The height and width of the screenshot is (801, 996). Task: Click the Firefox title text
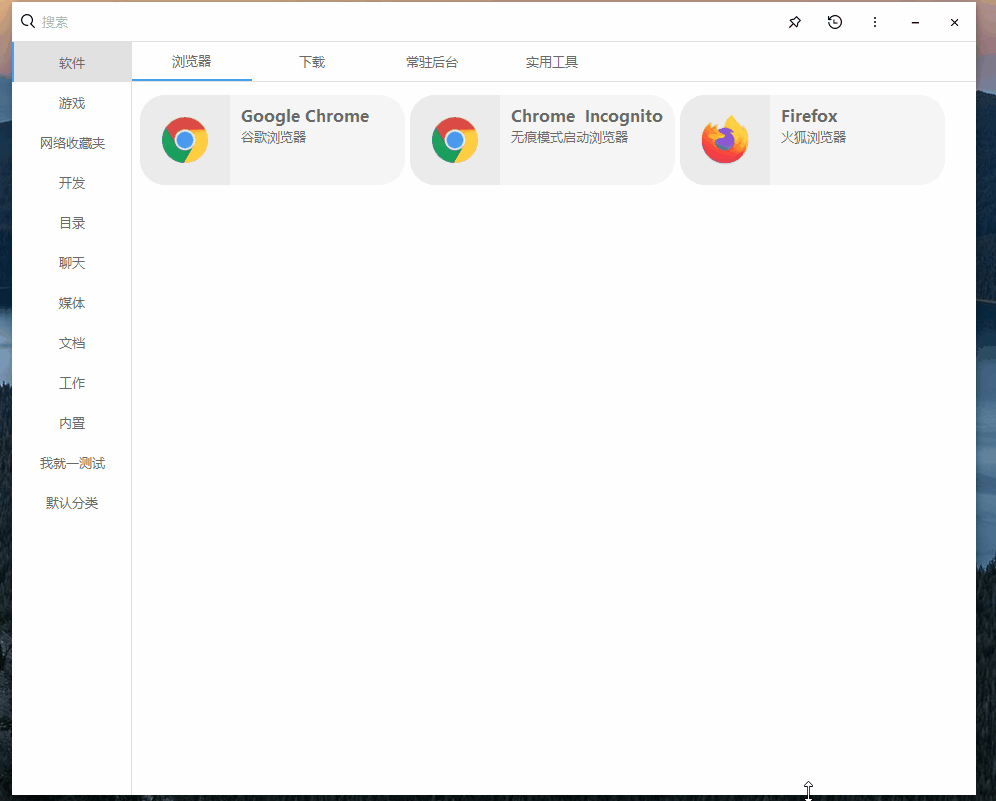pos(809,116)
